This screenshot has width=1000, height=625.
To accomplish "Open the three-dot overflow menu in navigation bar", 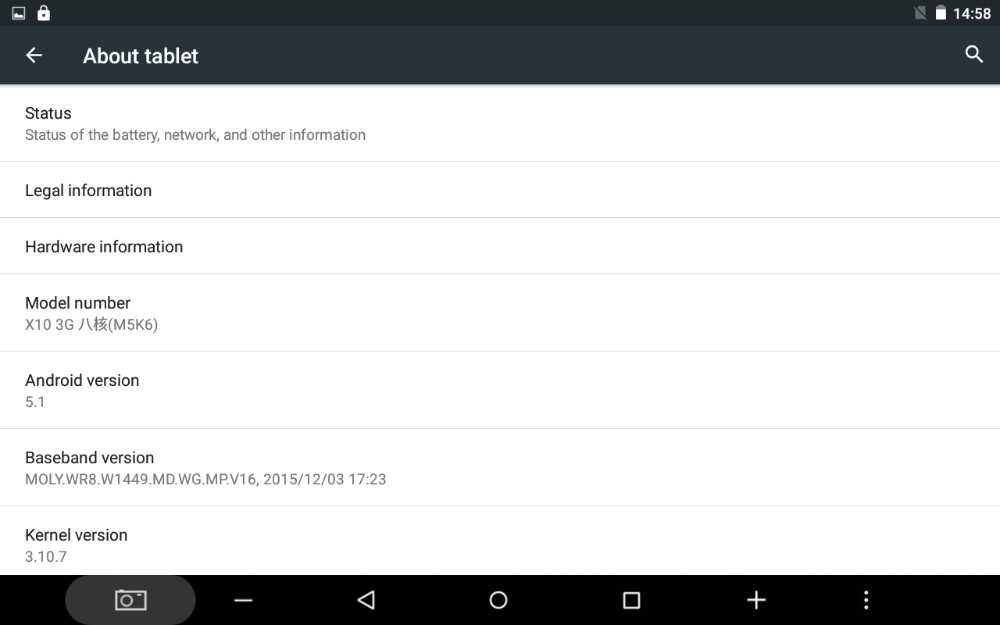I will [x=865, y=600].
